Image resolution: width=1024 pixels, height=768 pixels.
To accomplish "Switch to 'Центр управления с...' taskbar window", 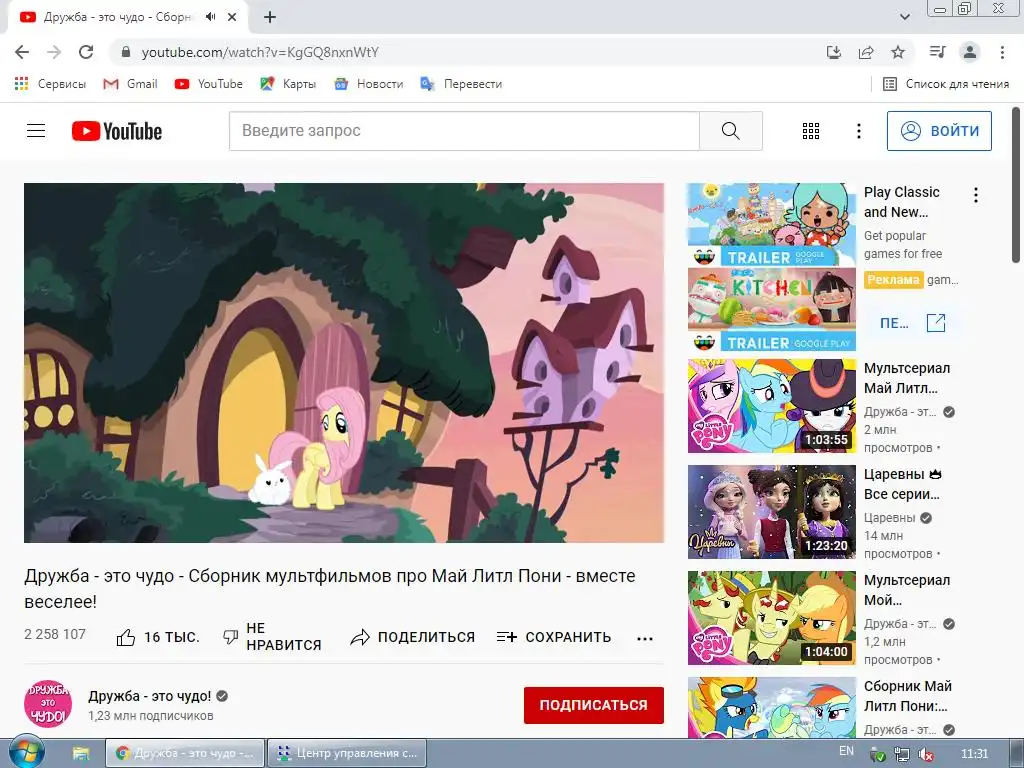I will pos(347,753).
